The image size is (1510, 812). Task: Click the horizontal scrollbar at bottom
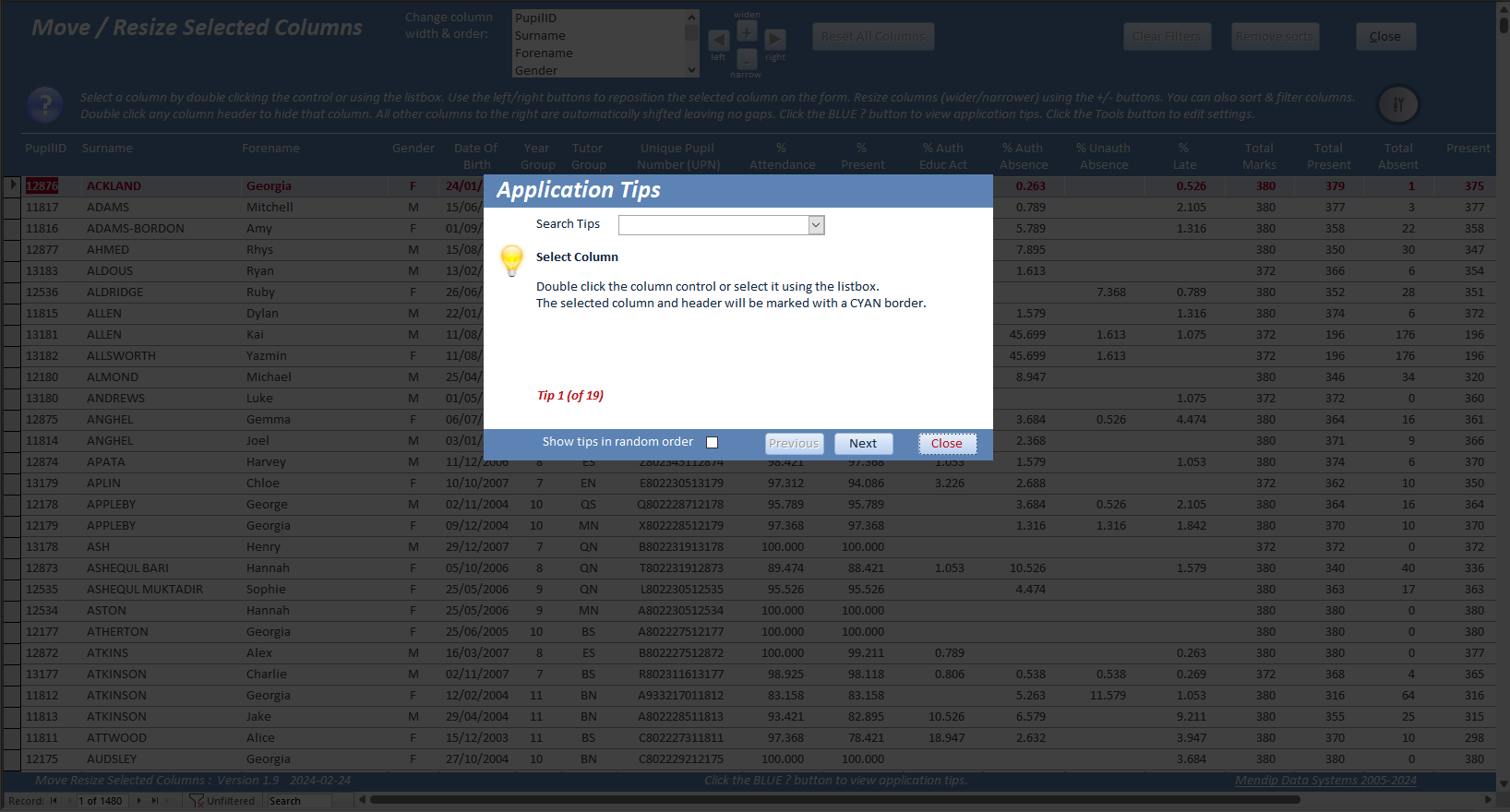(834, 800)
